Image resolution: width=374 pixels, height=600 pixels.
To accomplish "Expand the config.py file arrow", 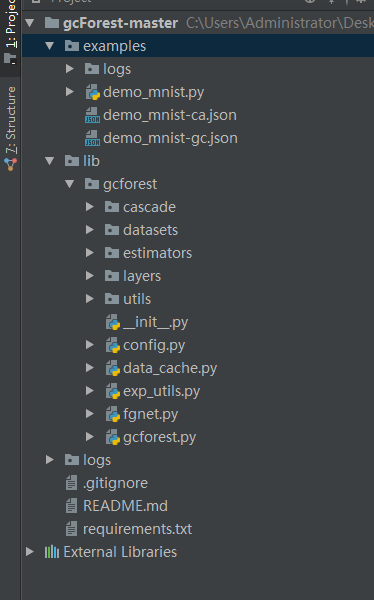I will pos(90,345).
